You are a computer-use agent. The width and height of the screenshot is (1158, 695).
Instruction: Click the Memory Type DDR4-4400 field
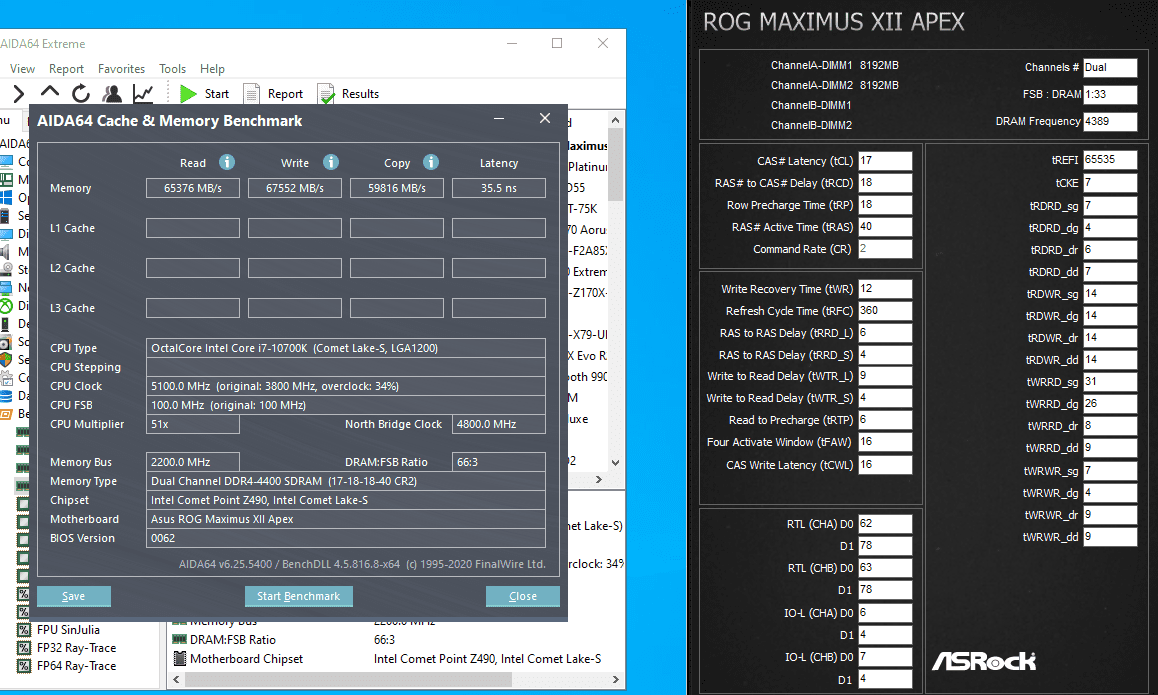(x=346, y=481)
